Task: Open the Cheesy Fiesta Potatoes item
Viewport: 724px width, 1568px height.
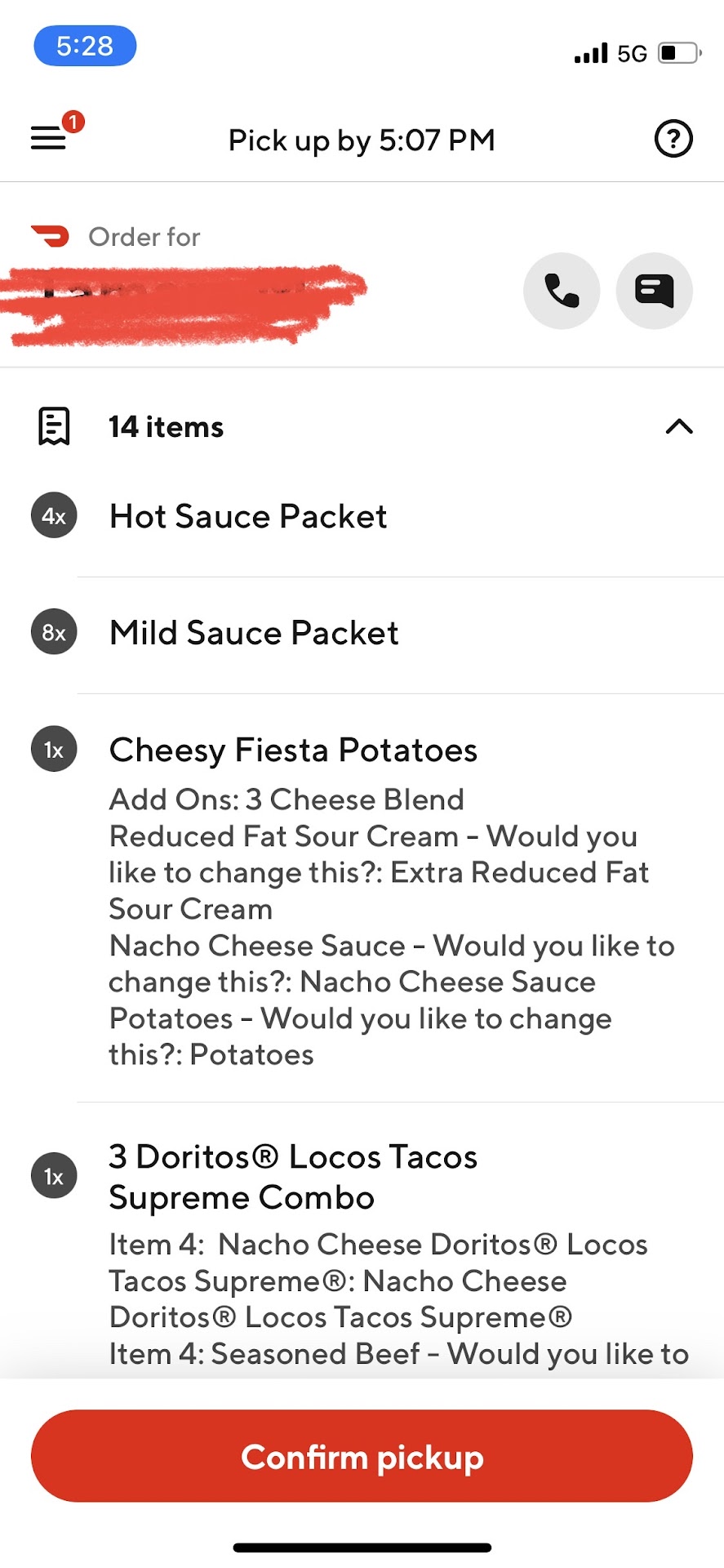Action: 293,750
